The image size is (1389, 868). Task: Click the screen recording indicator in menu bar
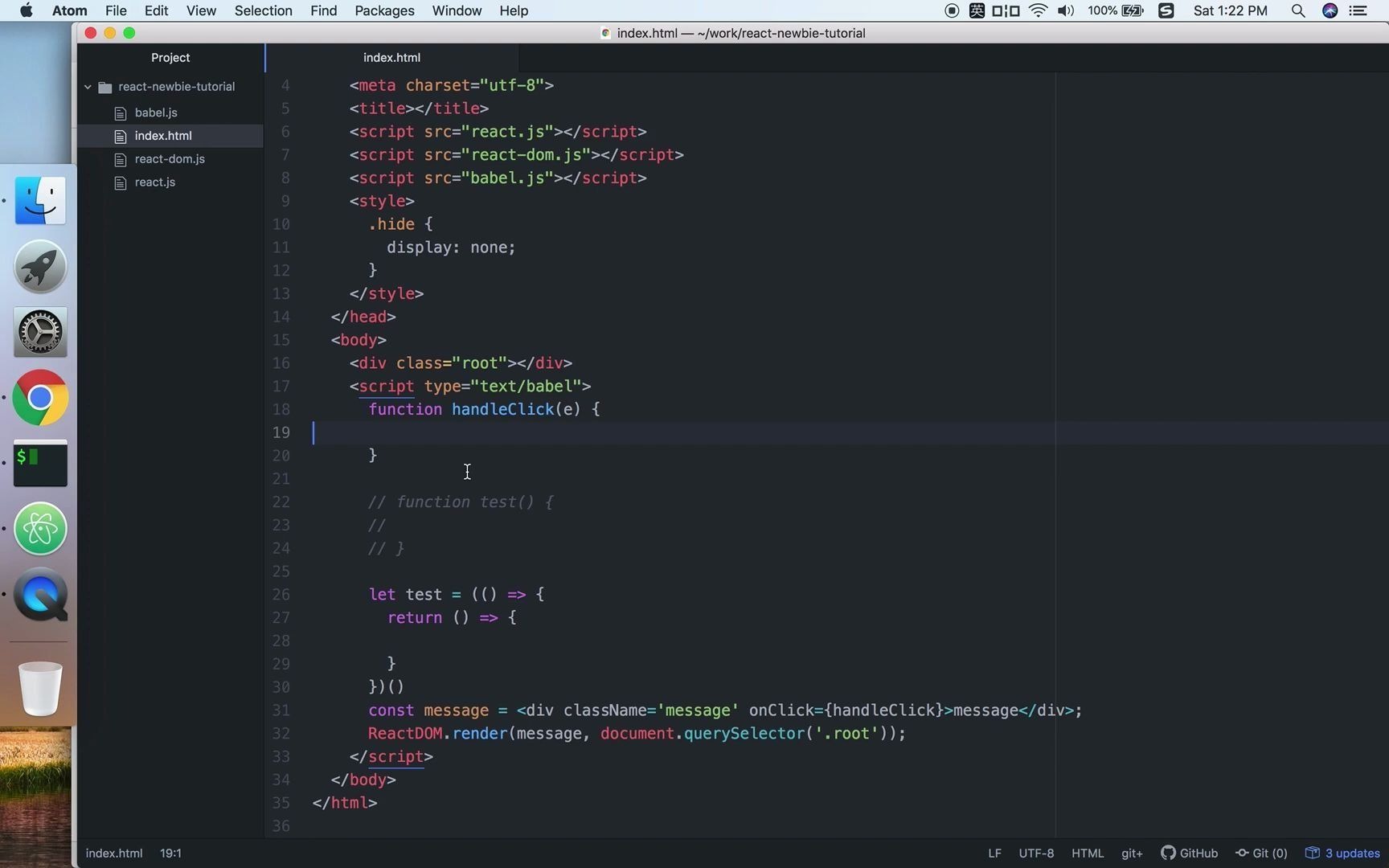[952, 10]
